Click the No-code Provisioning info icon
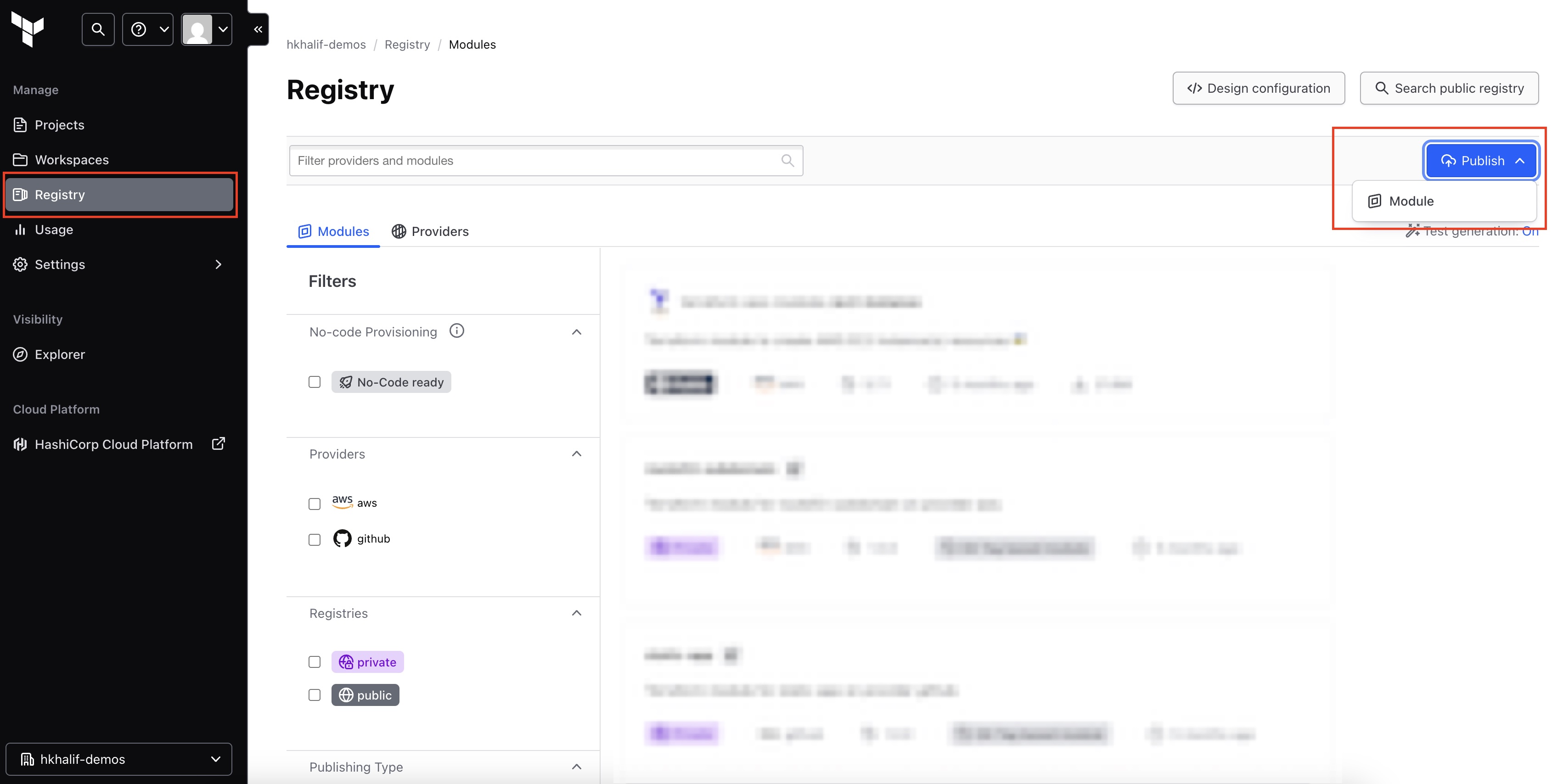Viewport: 1563px width, 784px height. click(456, 331)
